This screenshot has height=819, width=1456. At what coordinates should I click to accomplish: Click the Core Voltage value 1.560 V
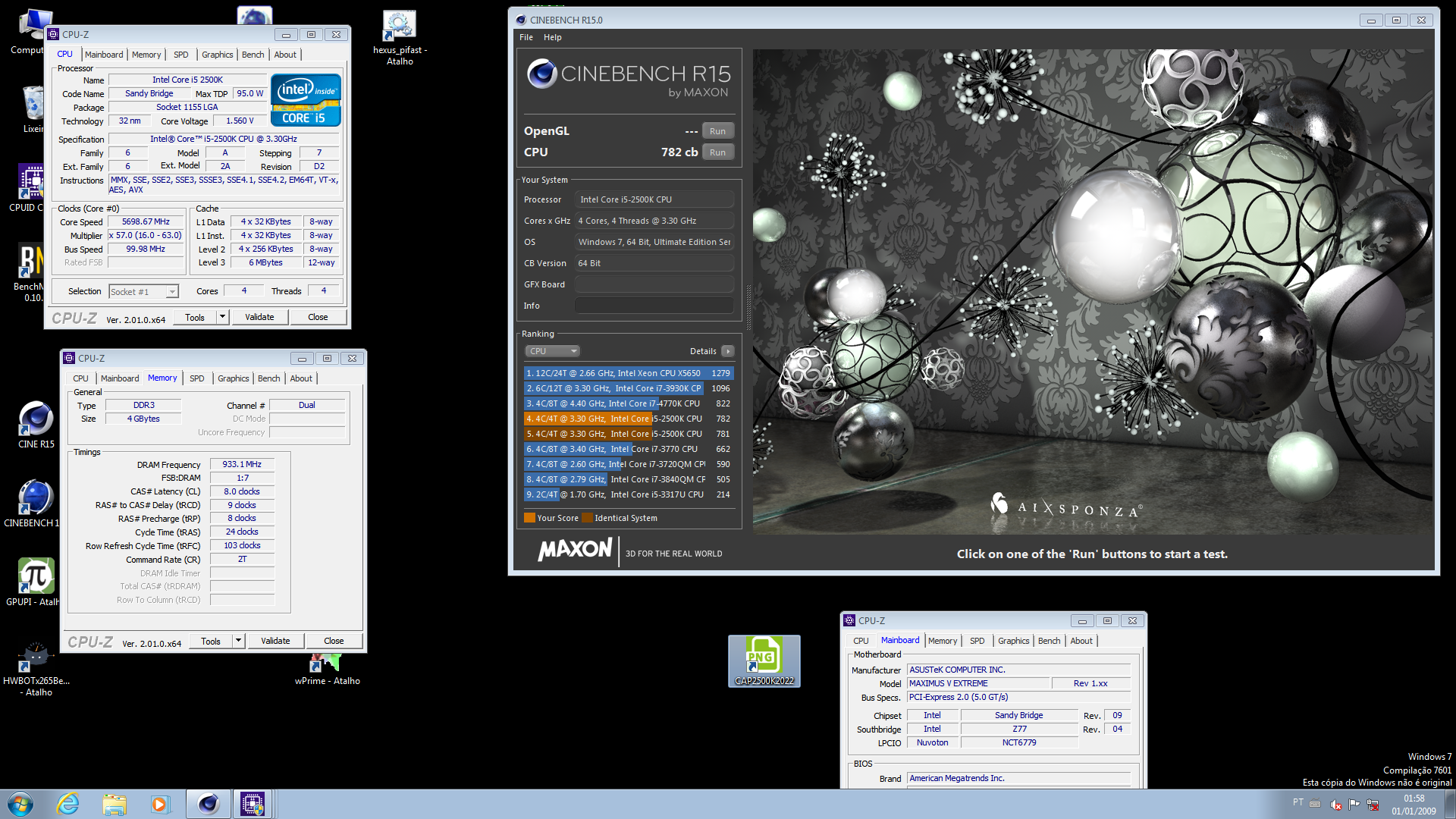[x=240, y=121]
